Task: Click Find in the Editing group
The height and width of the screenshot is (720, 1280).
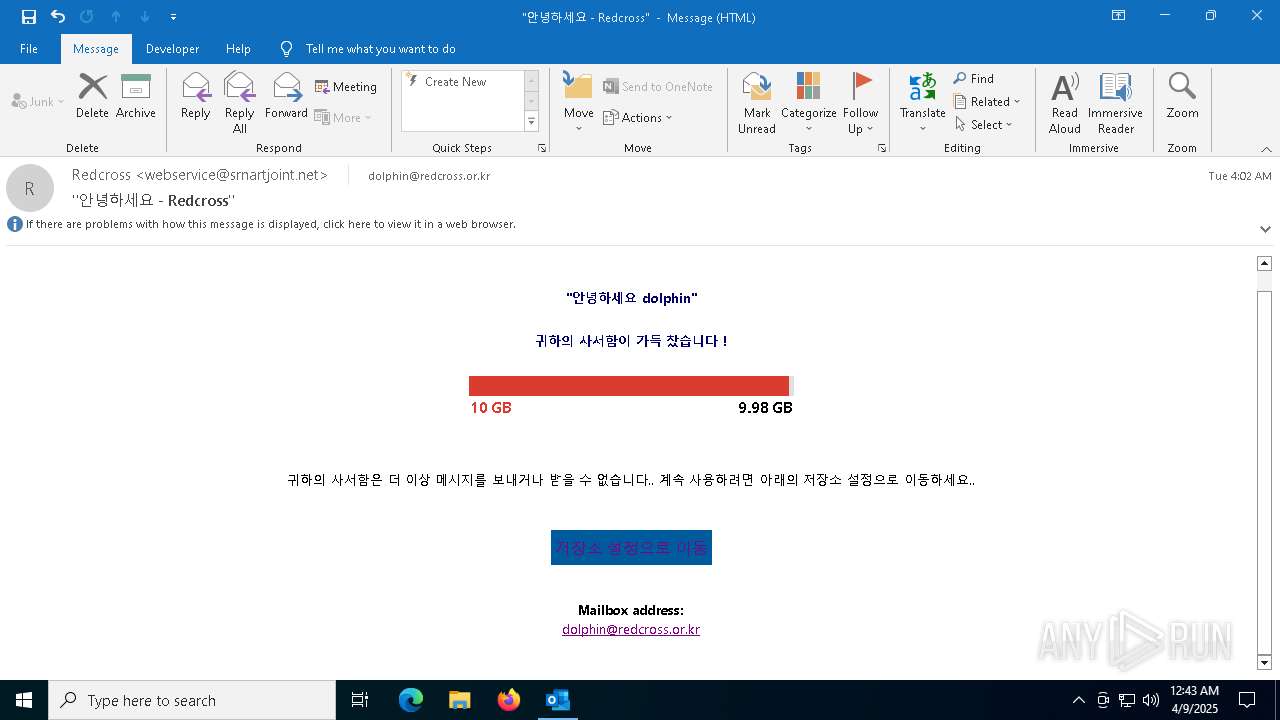Action: click(974, 79)
